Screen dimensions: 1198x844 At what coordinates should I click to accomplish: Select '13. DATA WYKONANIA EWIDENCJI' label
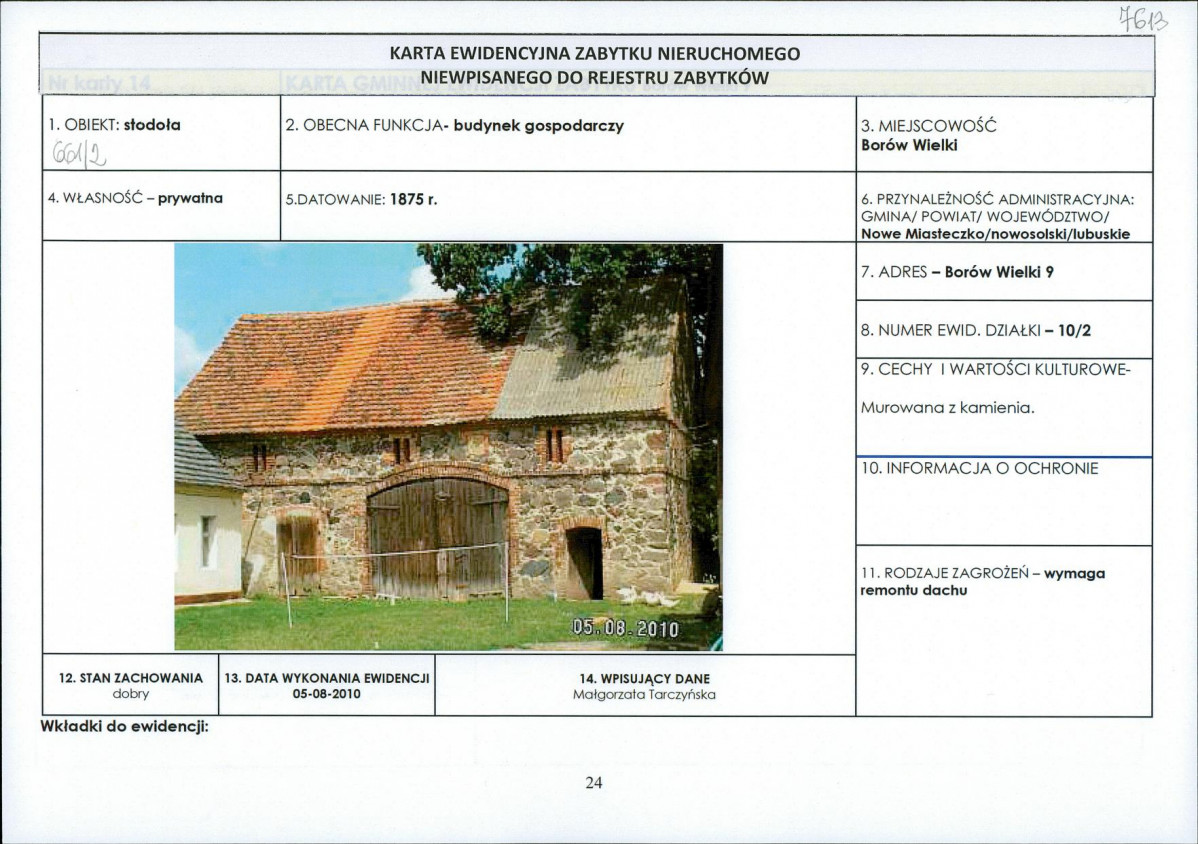click(327, 678)
